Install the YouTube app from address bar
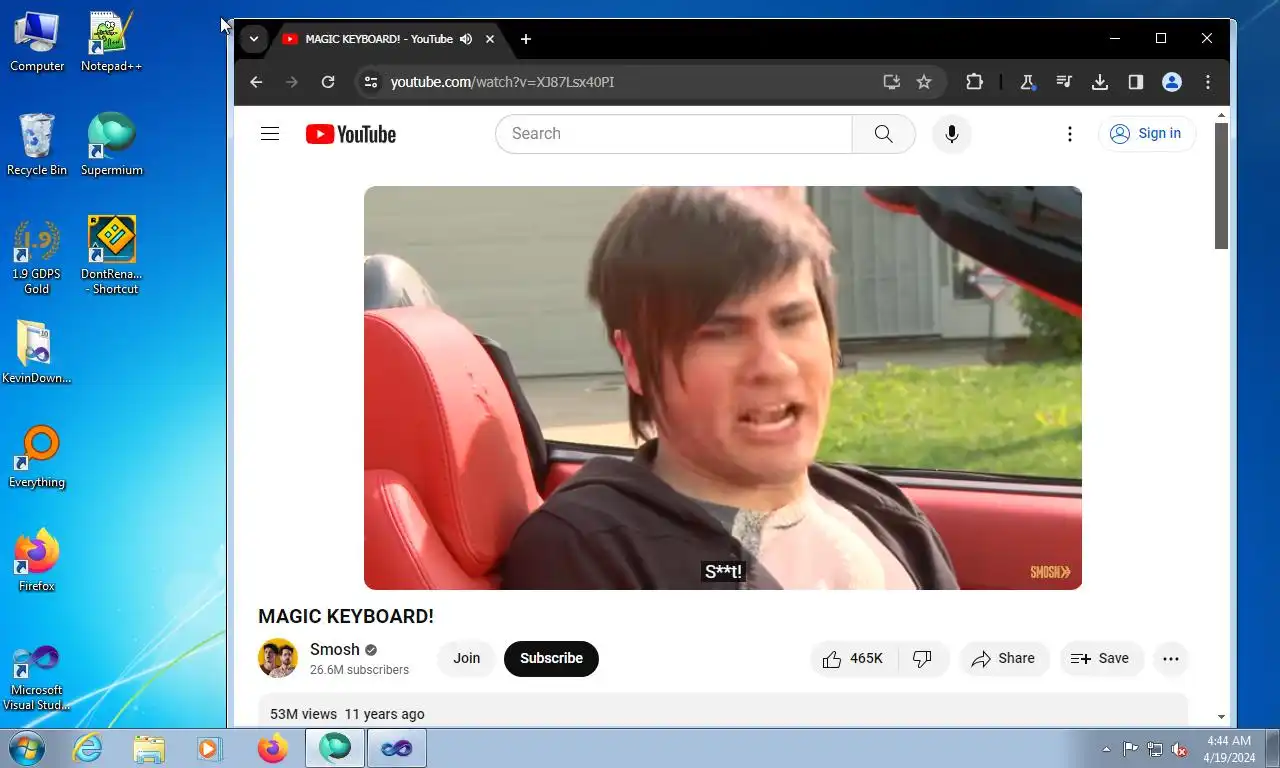Screen dimensions: 1280x768 coord(892,82)
